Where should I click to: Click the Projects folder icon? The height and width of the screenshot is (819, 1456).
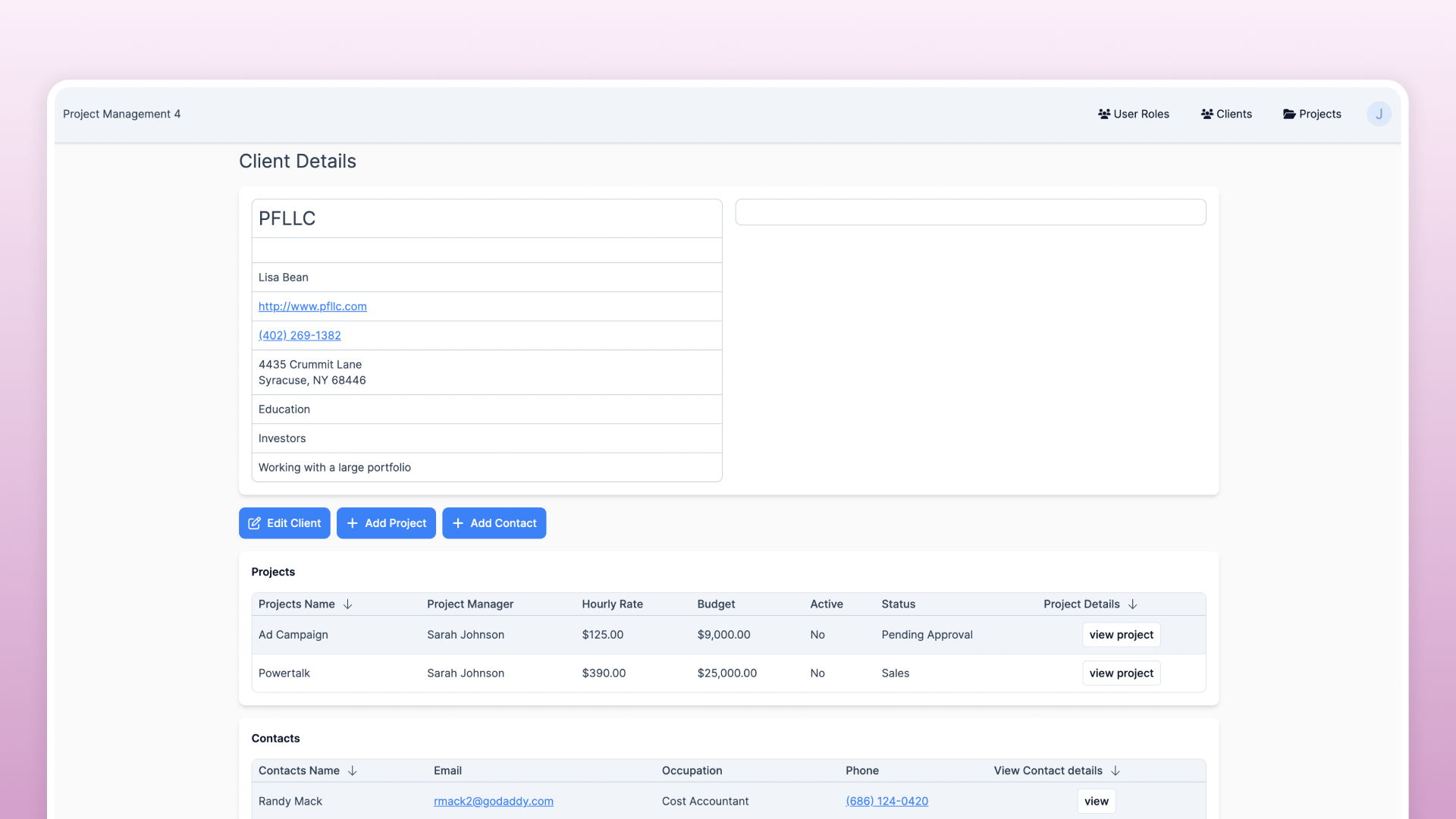1289,114
